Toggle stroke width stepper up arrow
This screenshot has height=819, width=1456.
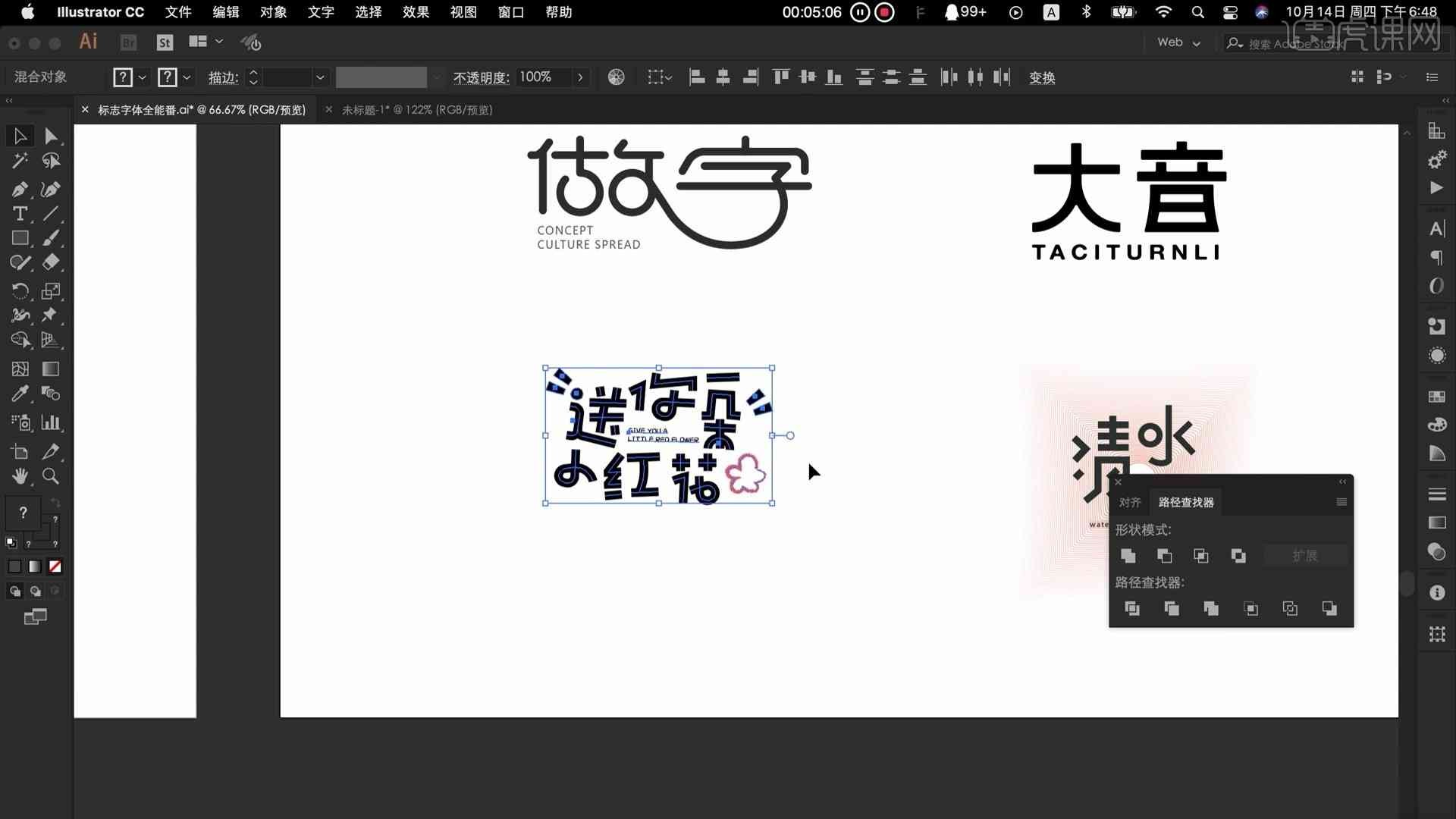click(253, 73)
